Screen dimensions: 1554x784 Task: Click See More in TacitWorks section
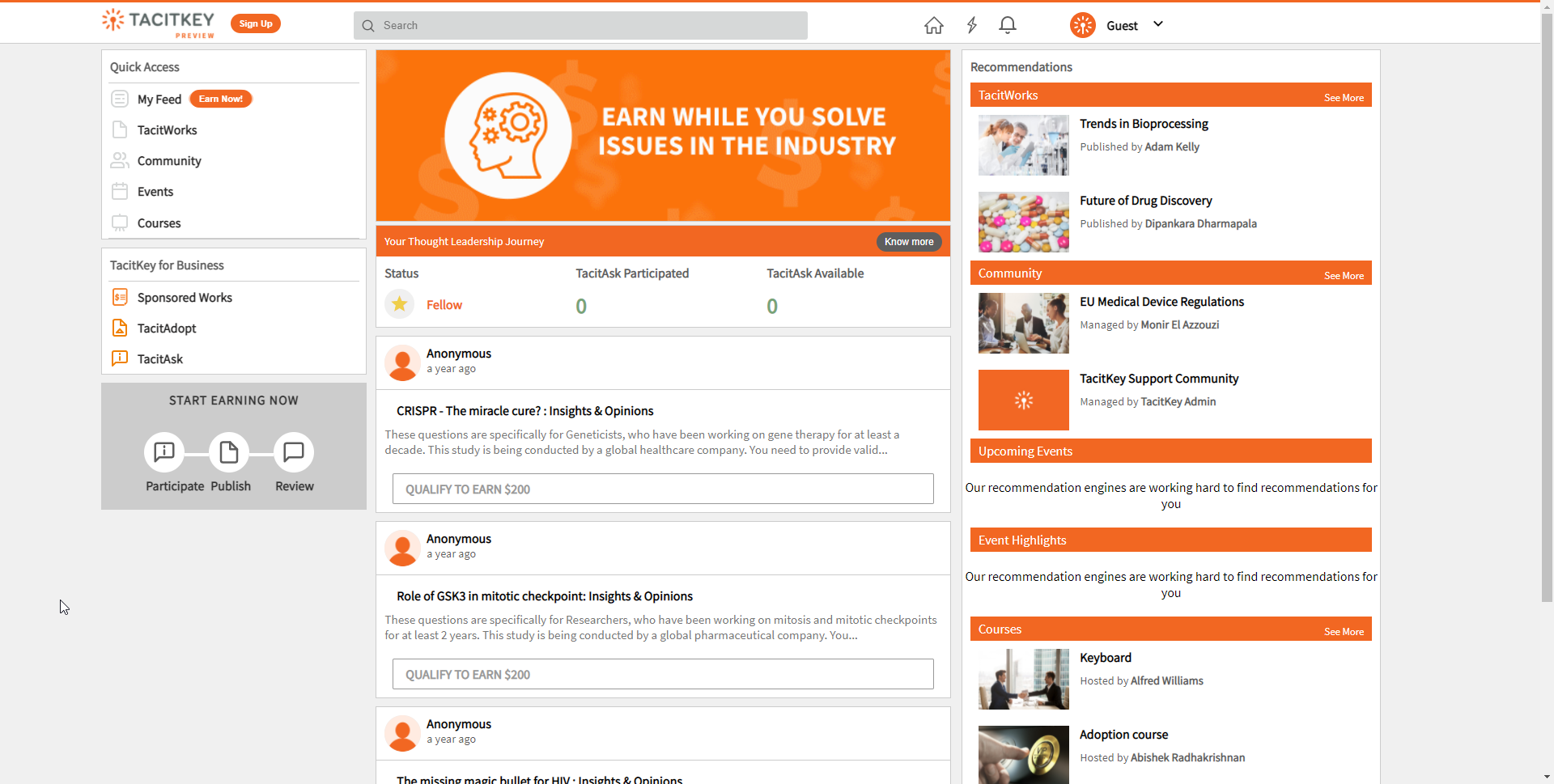1344,98
